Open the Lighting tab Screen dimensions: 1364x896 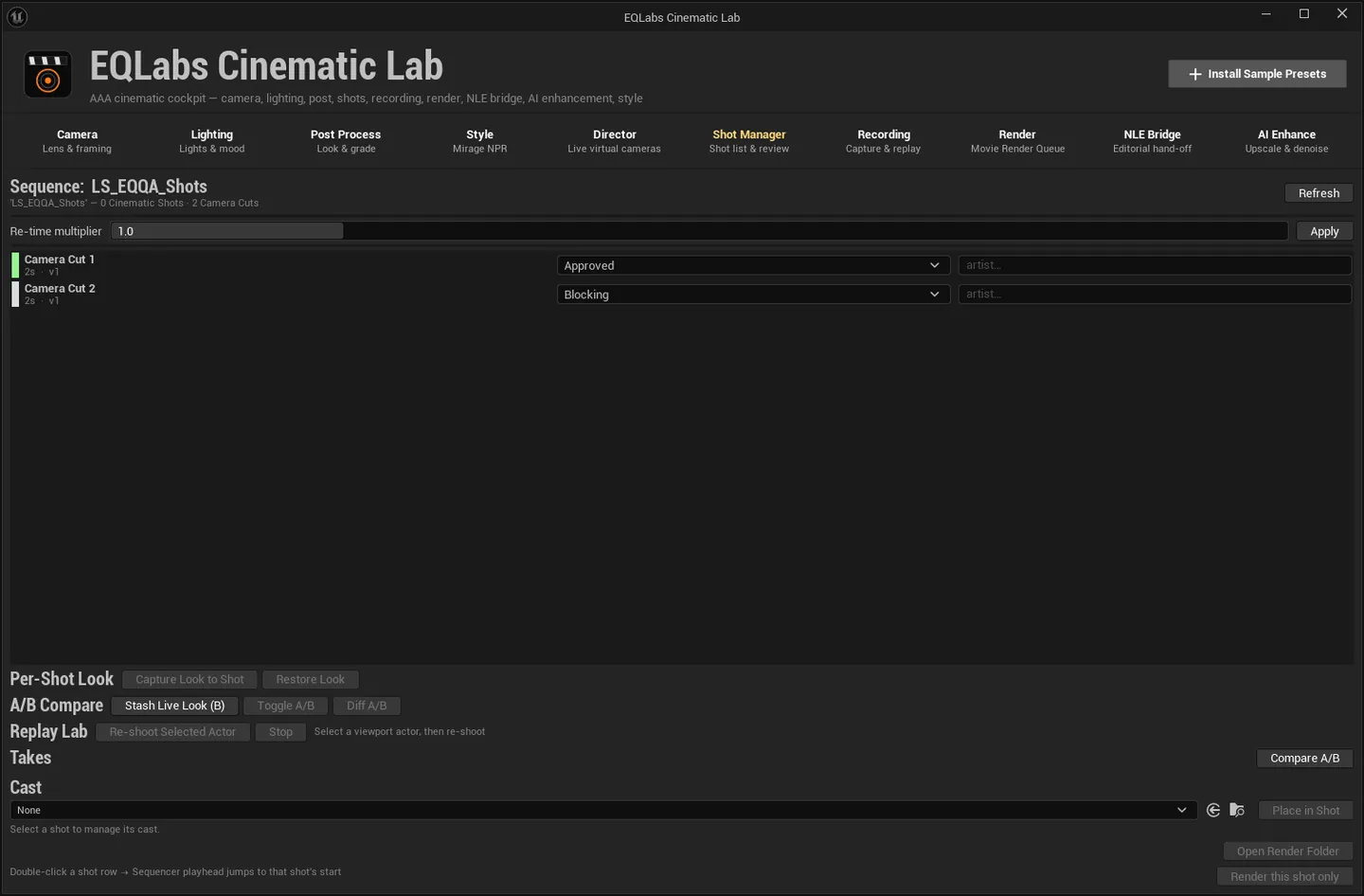click(212, 141)
